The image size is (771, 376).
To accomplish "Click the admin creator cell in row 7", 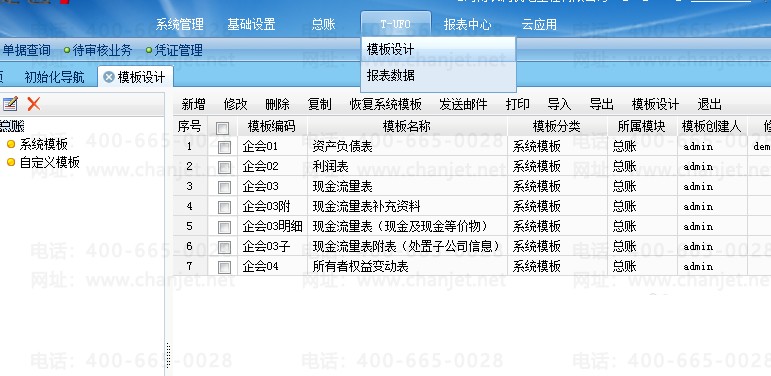I will pos(712,266).
